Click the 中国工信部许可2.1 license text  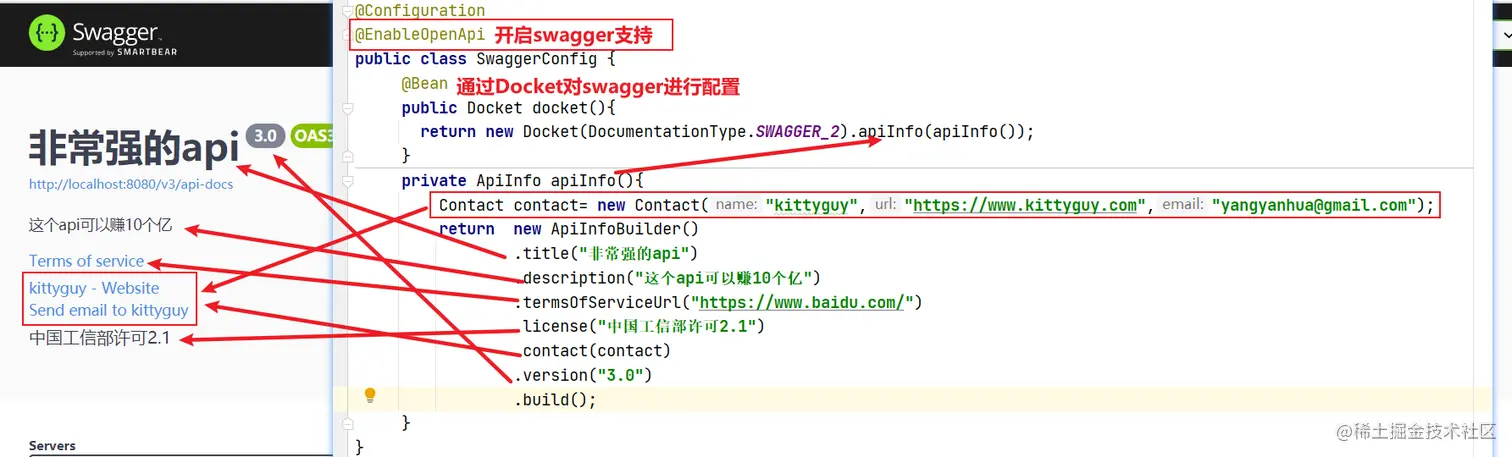point(100,338)
